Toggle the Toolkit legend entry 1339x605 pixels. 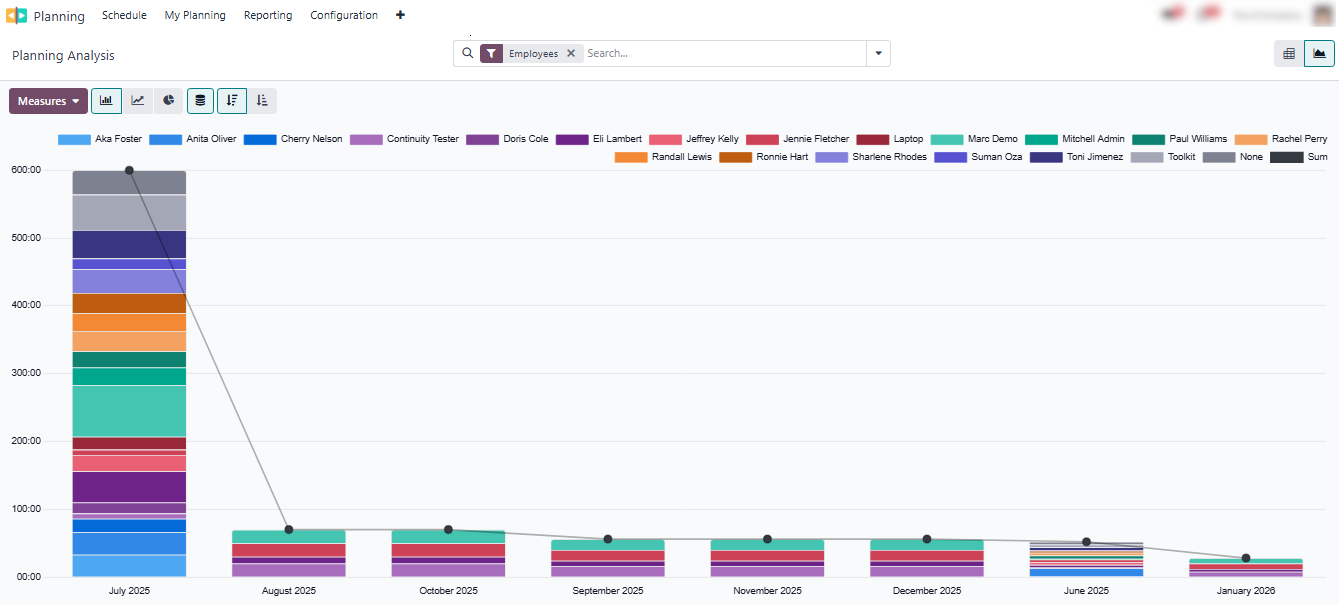coord(1181,157)
